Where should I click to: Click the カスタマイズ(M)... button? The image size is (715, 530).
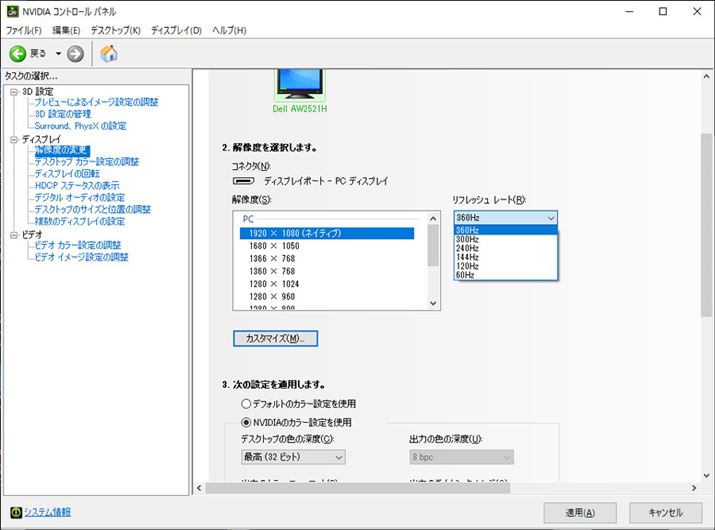275,338
